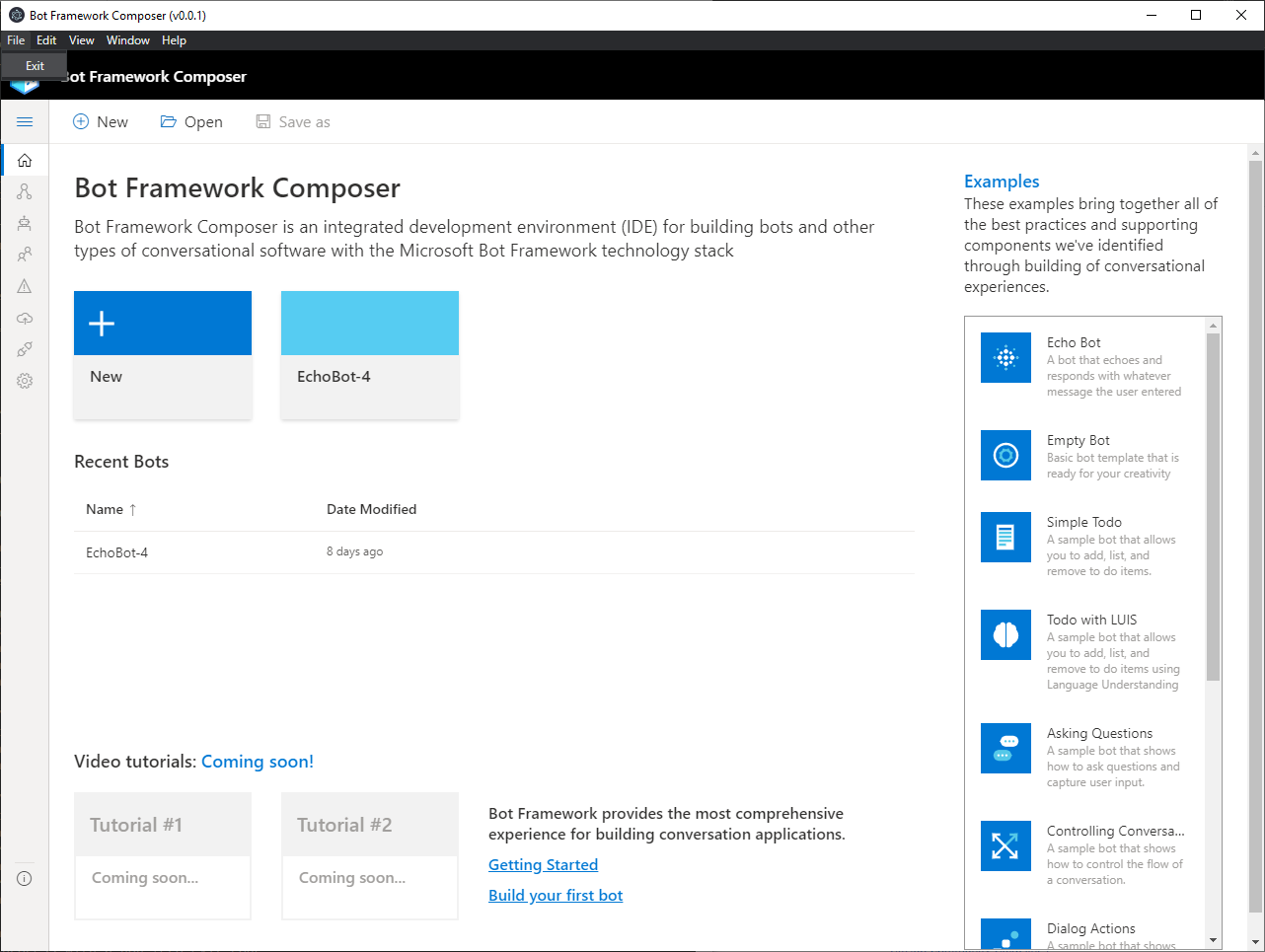Open the Tutorial #1 card
The width and height of the screenshot is (1265, 952).
coord(163,856)
